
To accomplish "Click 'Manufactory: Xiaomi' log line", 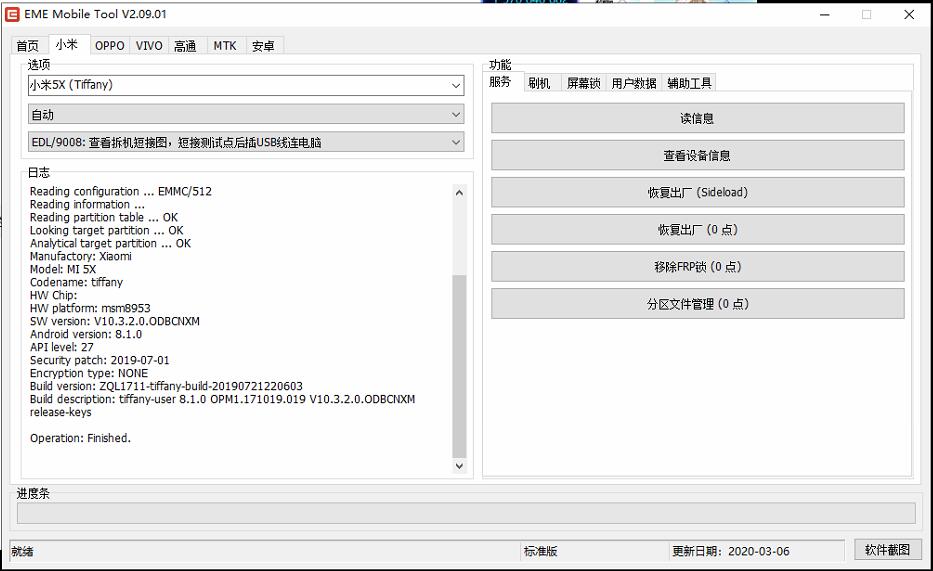I will pyautogui.click(x=80, y=256).
